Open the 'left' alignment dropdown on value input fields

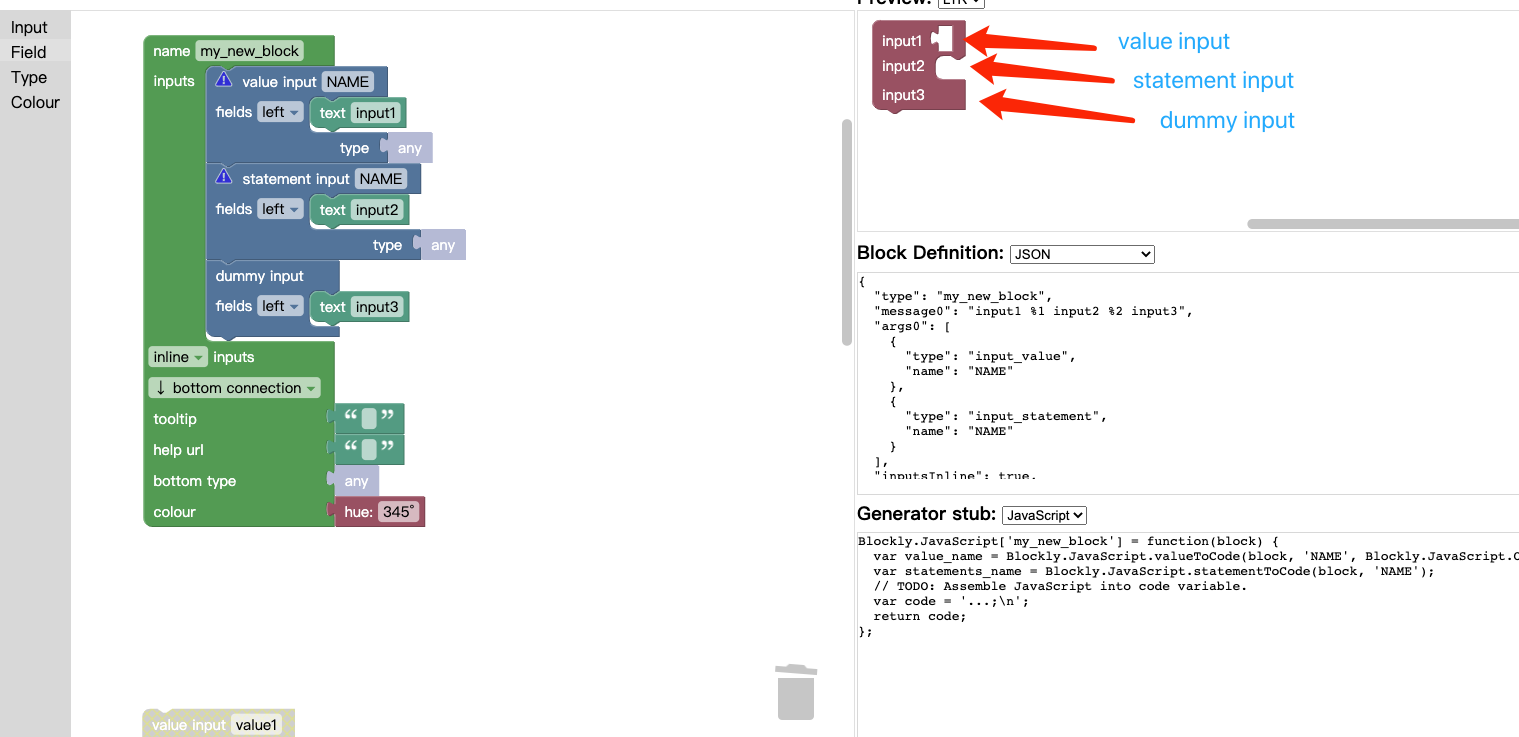click(x=280, y=112)
